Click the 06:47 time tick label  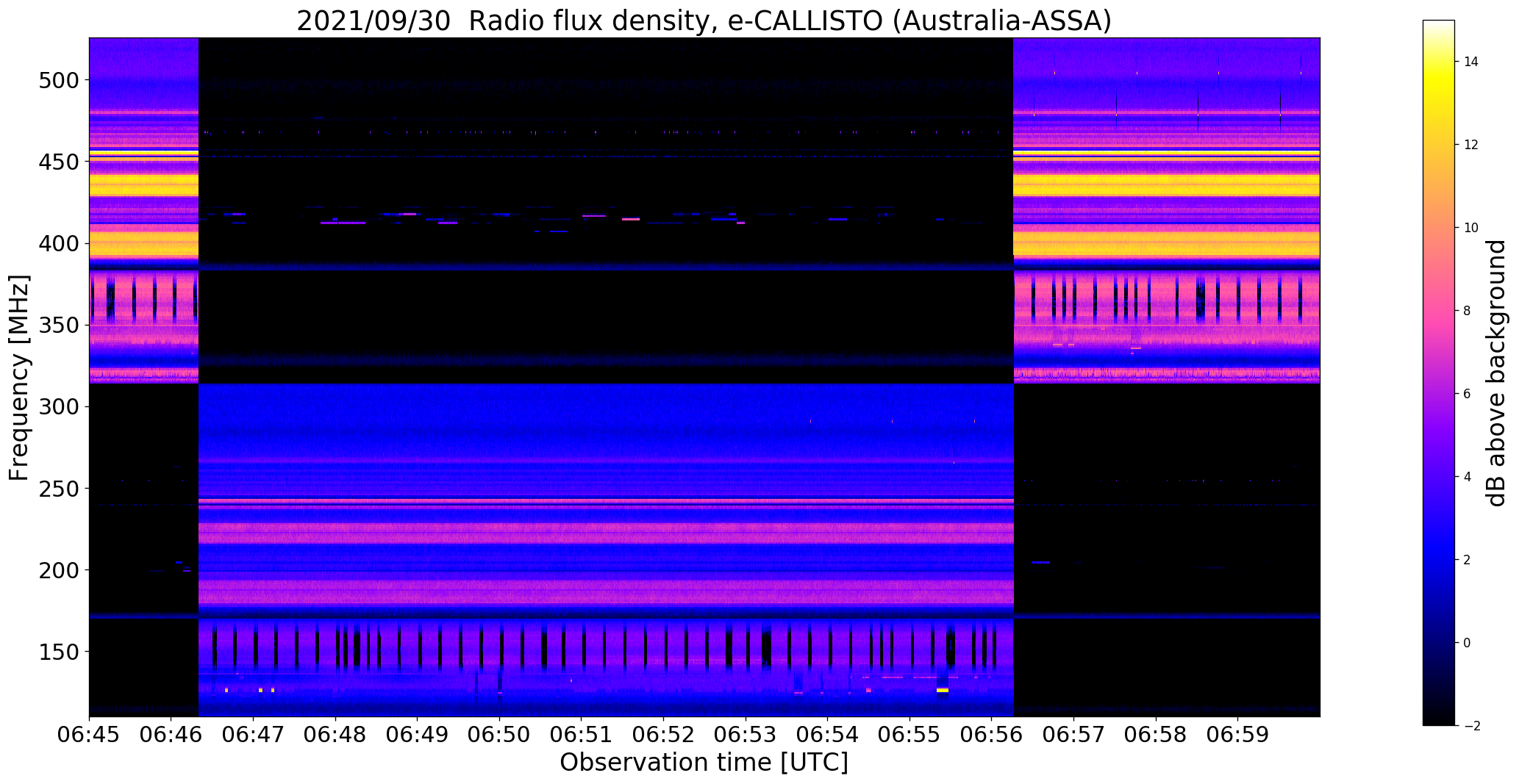pyautogui.click(x=253, y=736)
